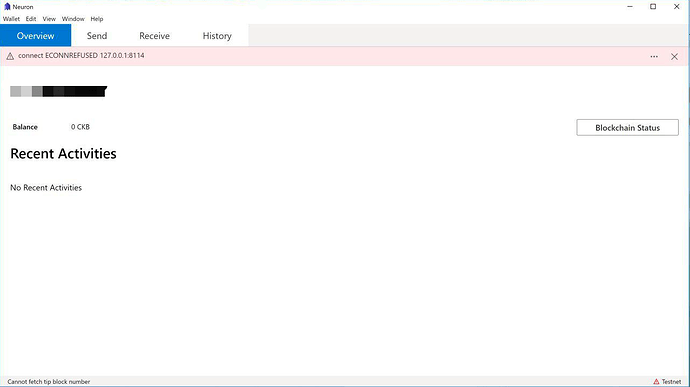The image size is (690, 387).
Task: Close the Neuron window
Action: tap(676, 7)
